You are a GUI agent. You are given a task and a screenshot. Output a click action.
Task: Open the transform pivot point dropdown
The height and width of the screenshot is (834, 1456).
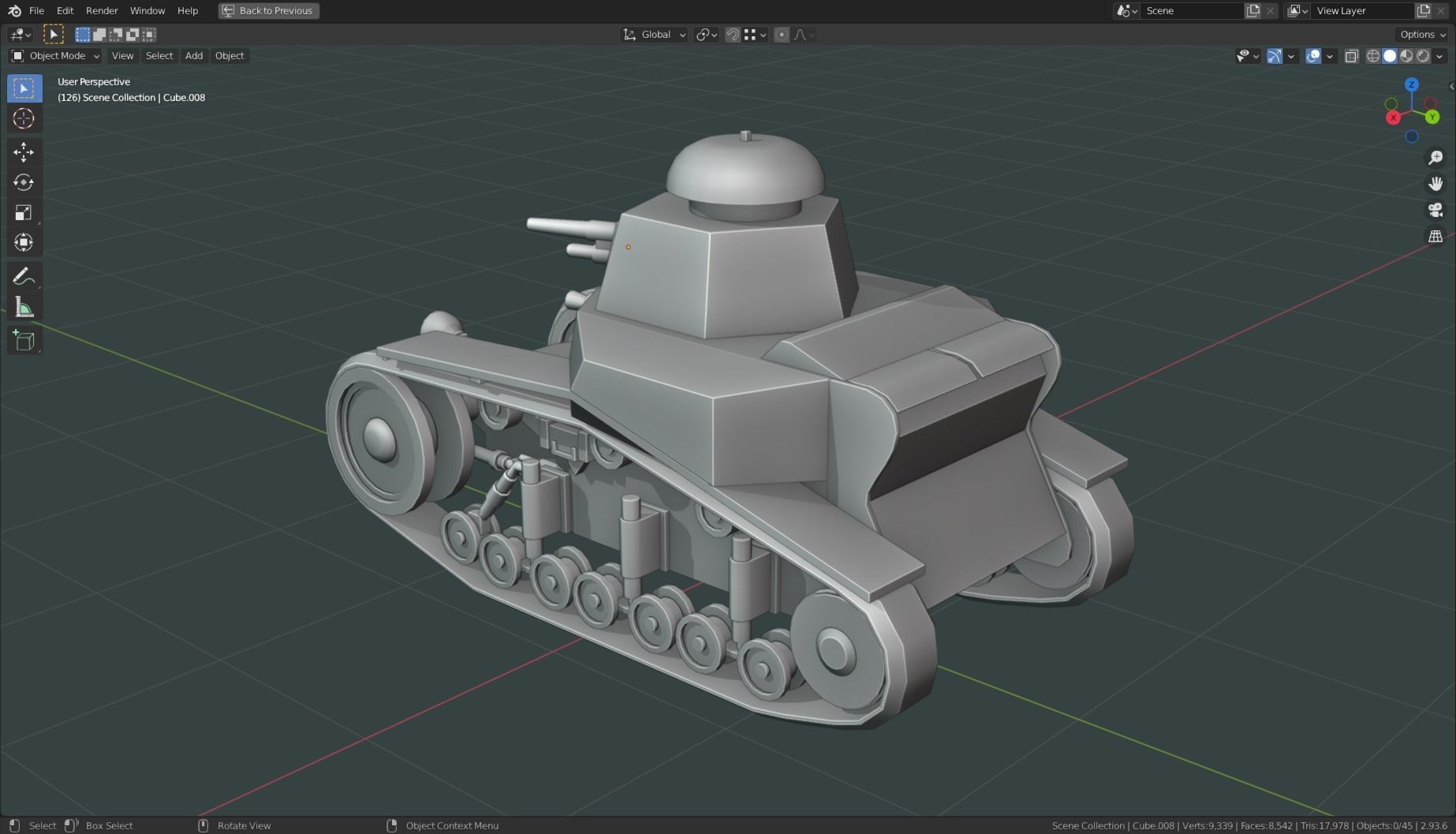(706, 34)
